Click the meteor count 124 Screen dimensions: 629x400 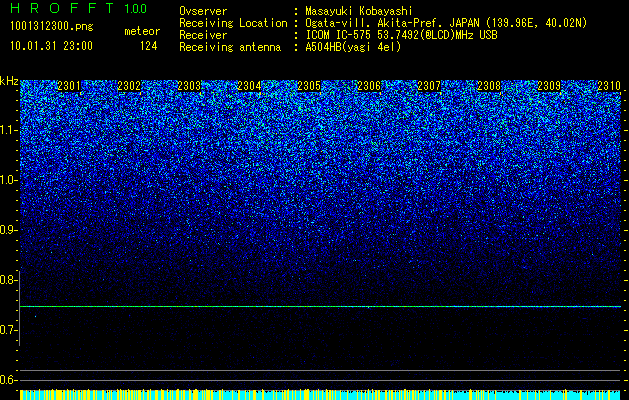pyautogui.click(x=148, y=46)
